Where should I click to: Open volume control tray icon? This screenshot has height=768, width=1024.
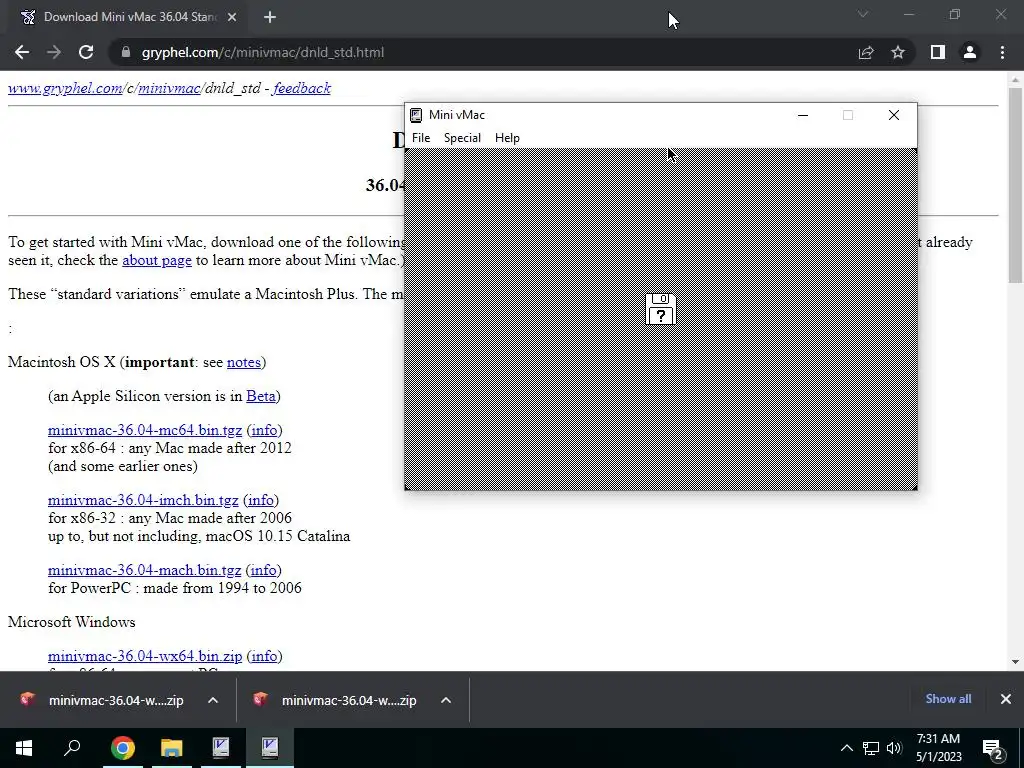point(894,748)
